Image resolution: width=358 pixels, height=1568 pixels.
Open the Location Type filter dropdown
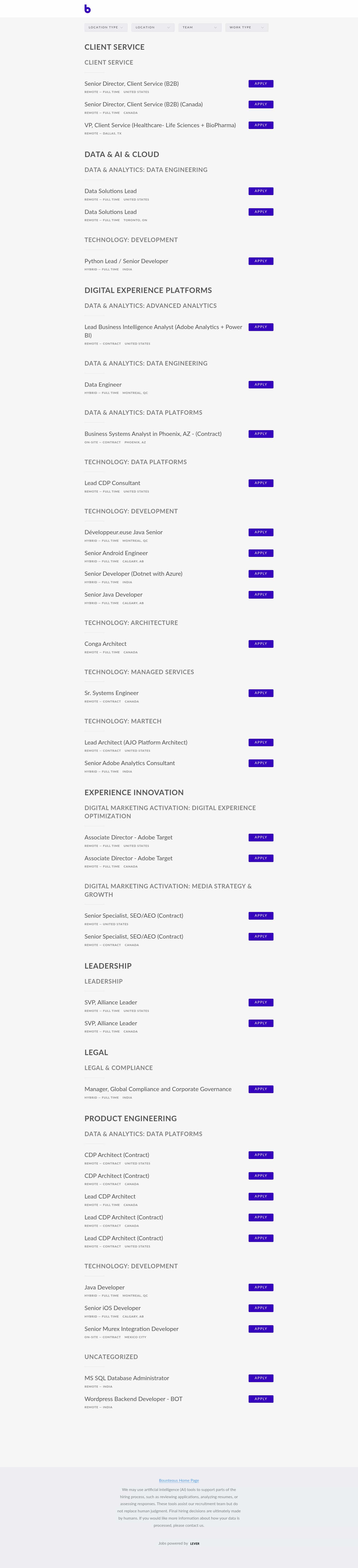(x=106, y=27)
